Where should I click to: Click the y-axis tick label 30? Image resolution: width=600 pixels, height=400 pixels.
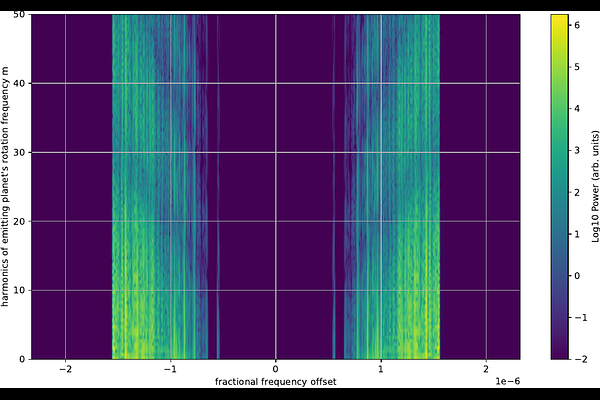click(x=21, y=153)
